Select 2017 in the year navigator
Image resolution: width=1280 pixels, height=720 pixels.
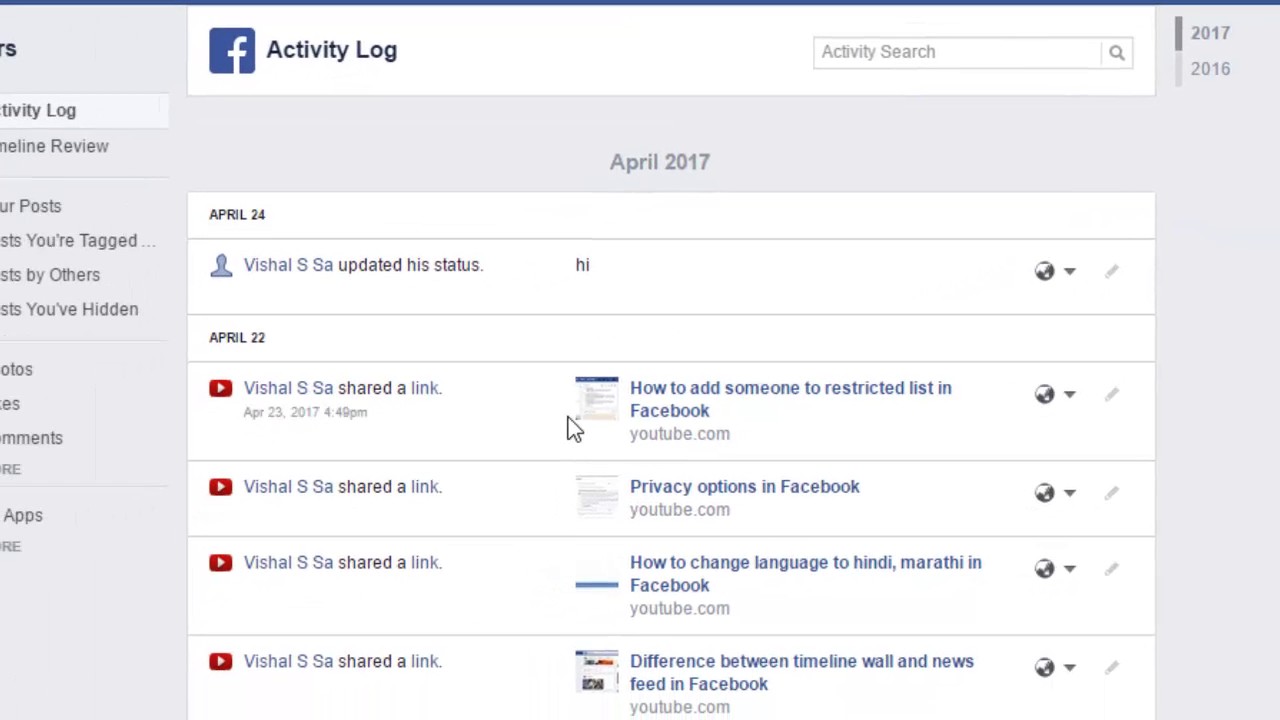[x=1210, y=33]
